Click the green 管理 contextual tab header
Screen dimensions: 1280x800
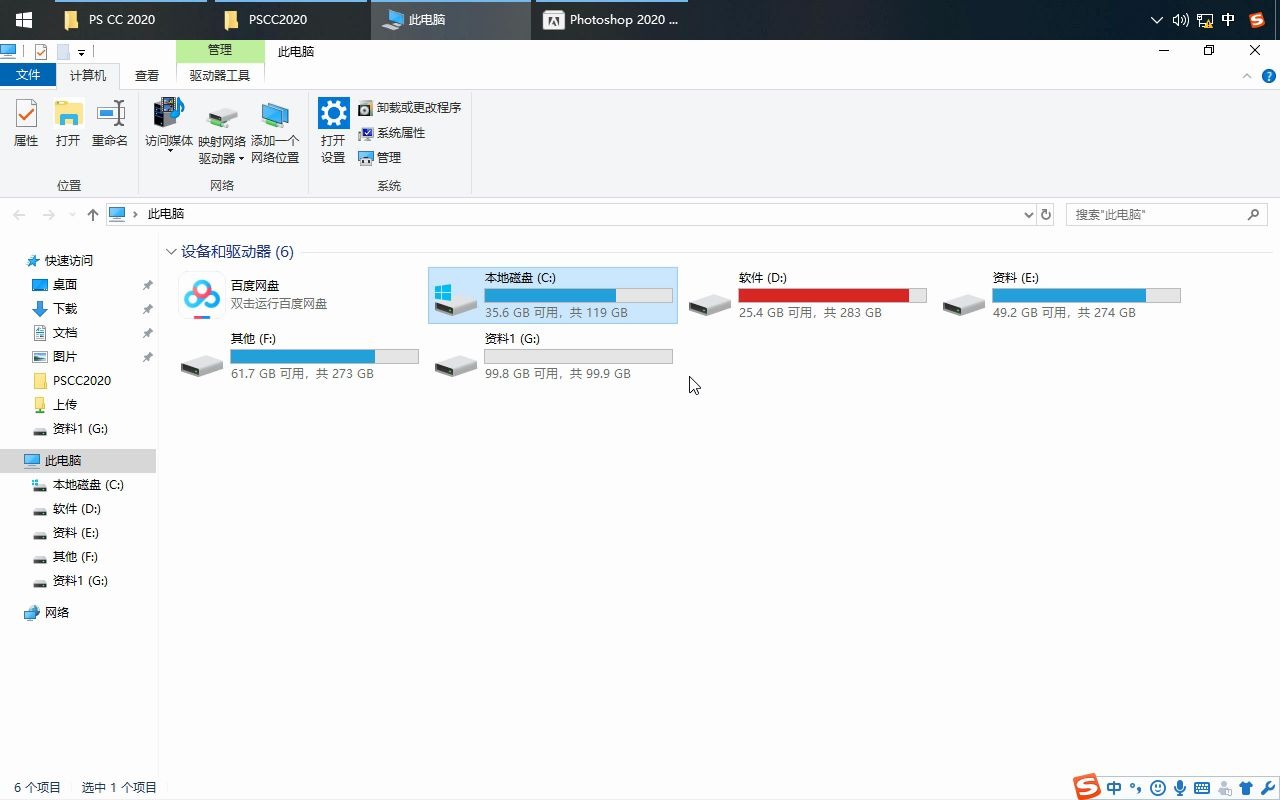[x=220, y=50]
